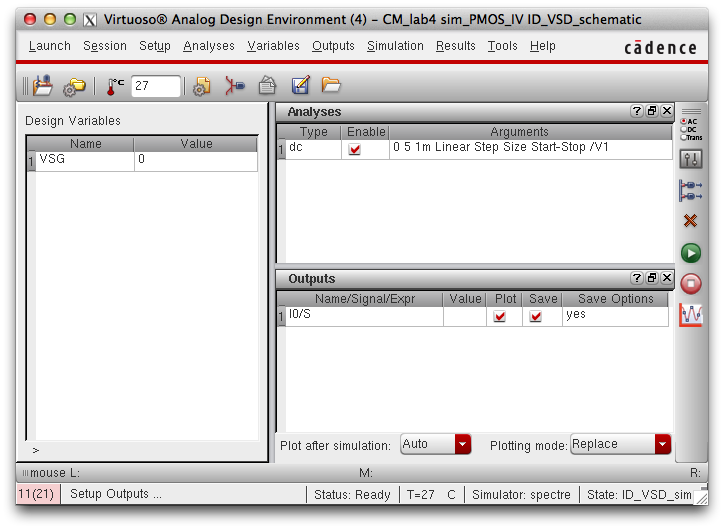Screen dimensions: 724x529
Task: Run simulation with the green play button
Action: click(691, 253)
